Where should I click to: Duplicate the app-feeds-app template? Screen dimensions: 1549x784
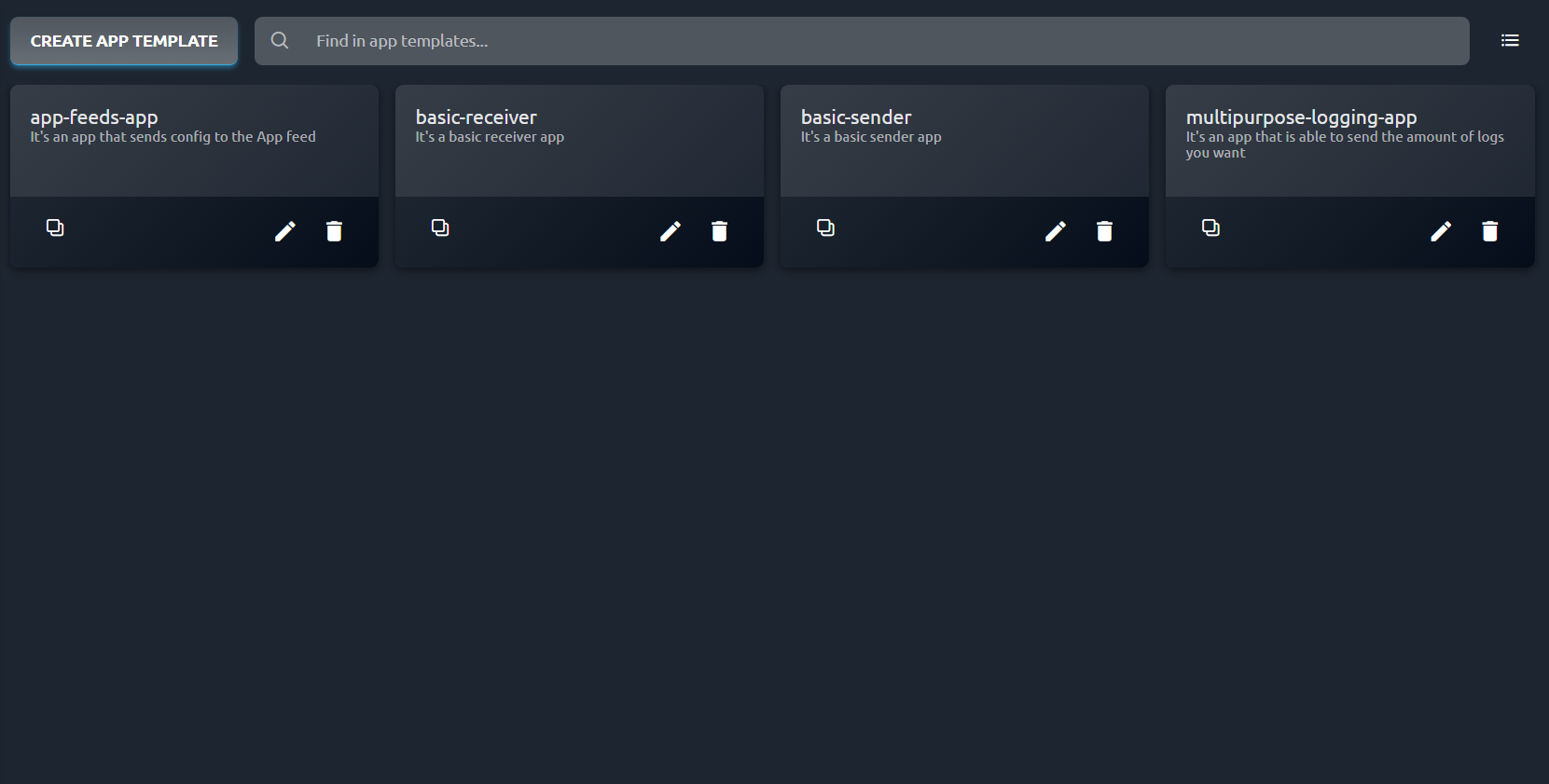pyautogui.click(x=55, y=227)
